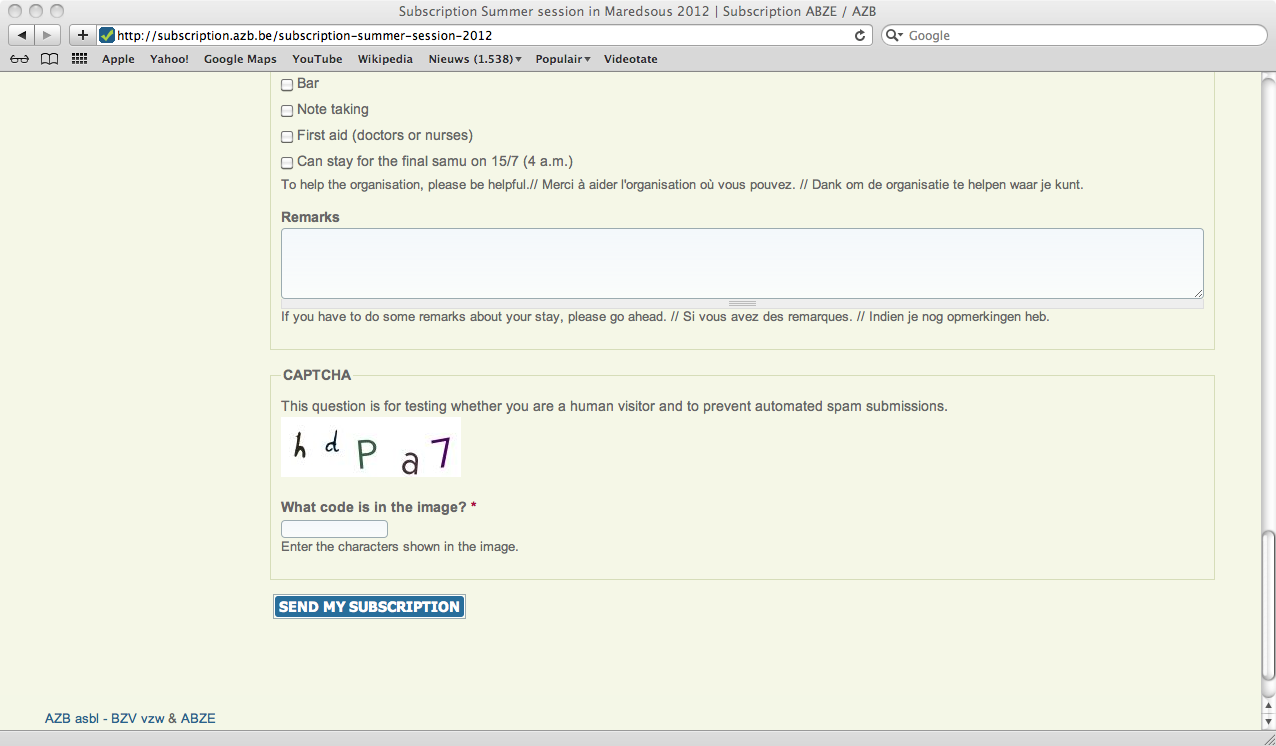Screen dimensions: 1276x746
Task: Open Populair bookmarks dropdown
Action: [563, 59]
